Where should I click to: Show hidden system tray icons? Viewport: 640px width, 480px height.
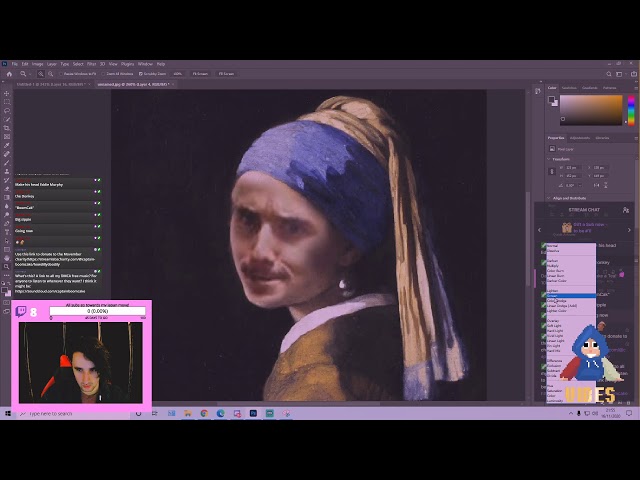[571, 413]
